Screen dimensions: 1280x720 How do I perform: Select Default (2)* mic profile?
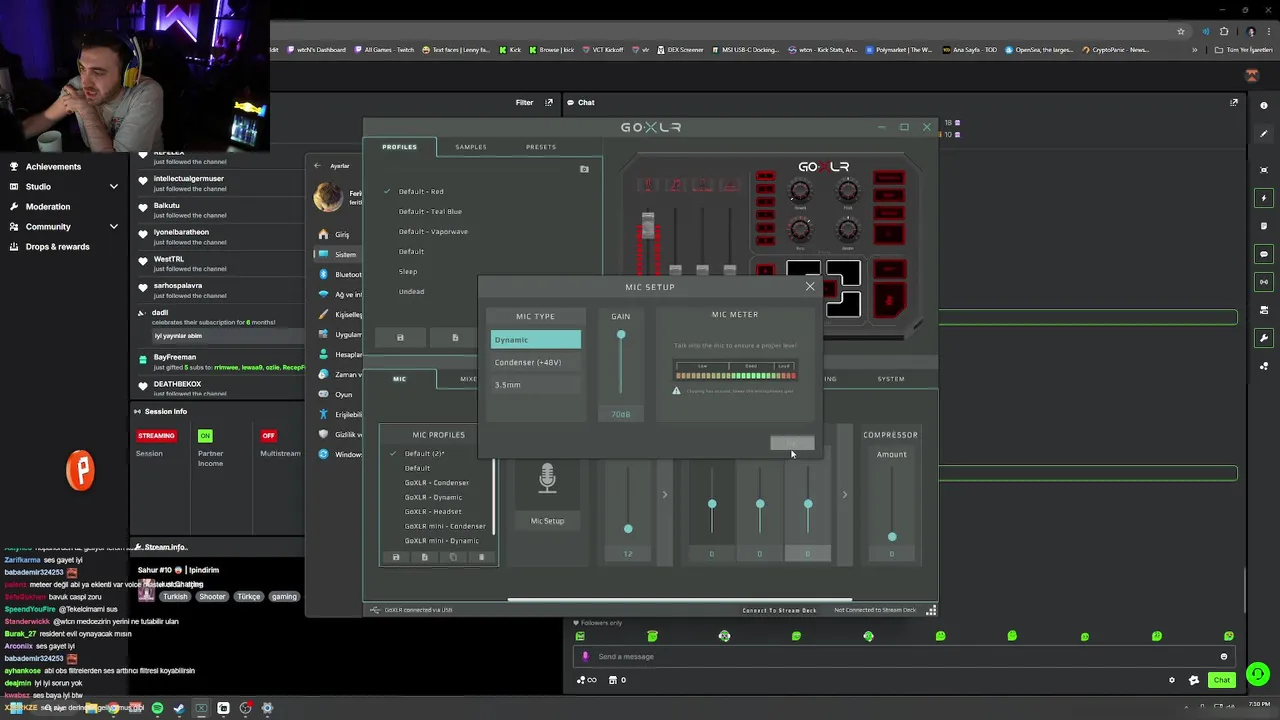tap(424, 454)
